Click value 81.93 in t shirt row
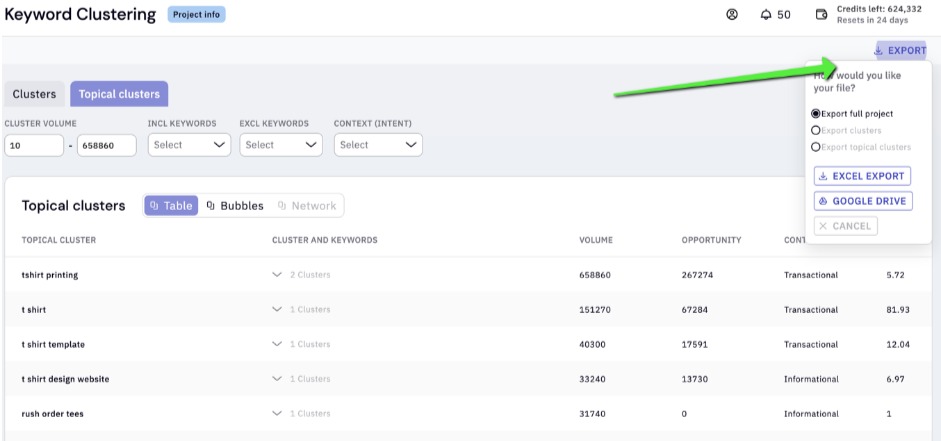The image size is (941, 441). [x=898, y=310]
